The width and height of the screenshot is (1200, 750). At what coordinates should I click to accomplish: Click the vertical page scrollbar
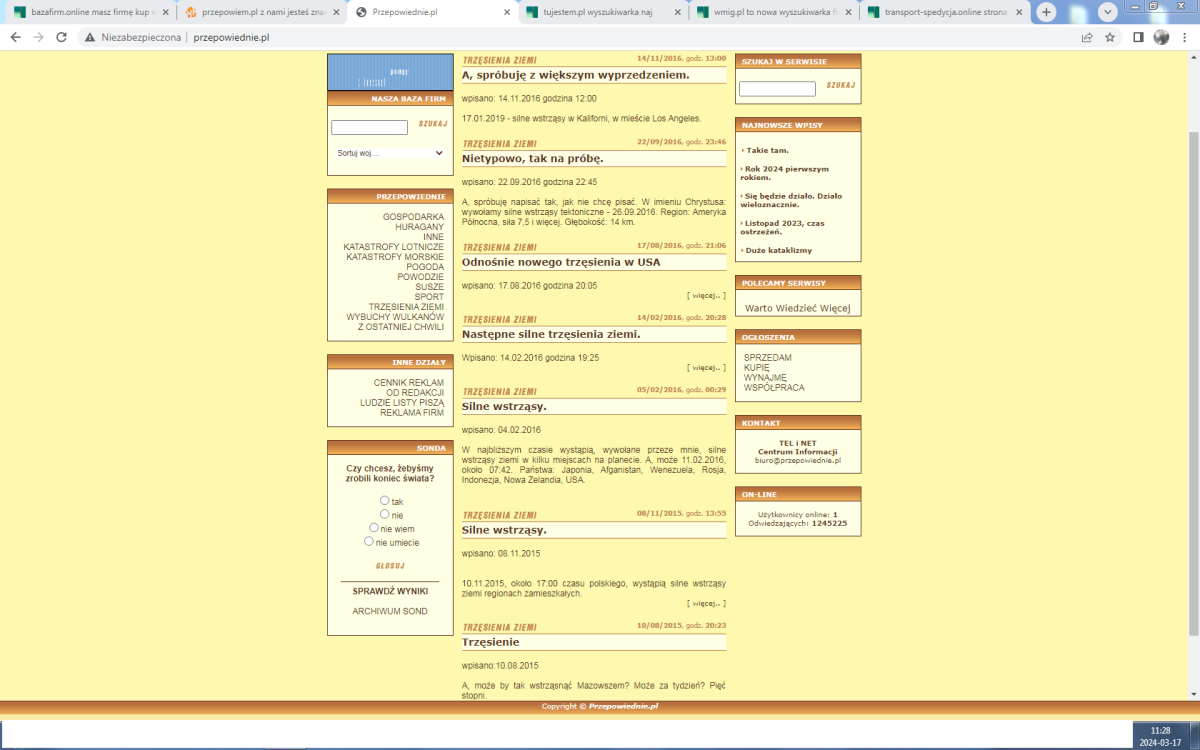(x=1192, y=380)
